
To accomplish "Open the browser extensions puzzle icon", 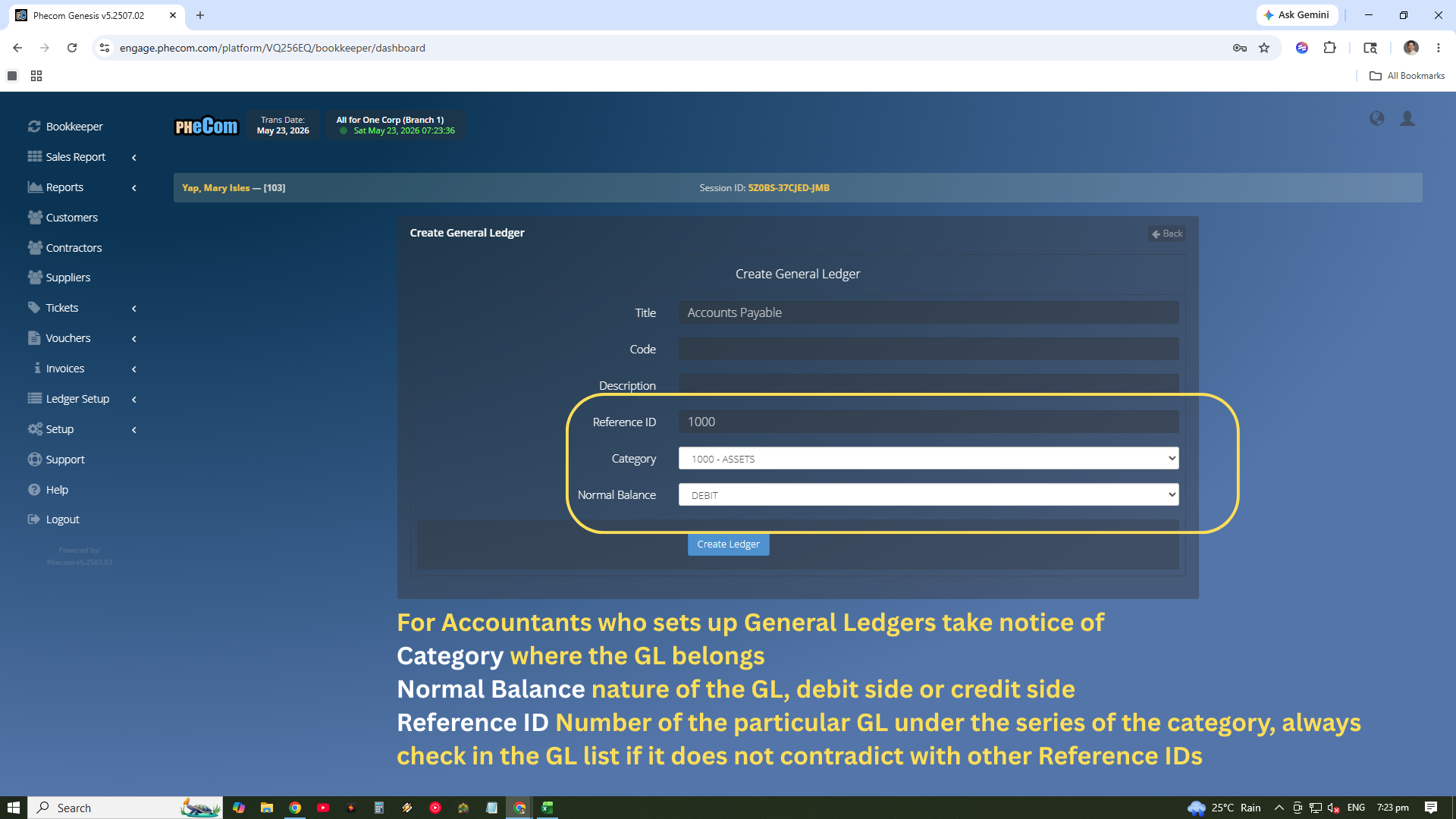I will tap(1329, 48).
